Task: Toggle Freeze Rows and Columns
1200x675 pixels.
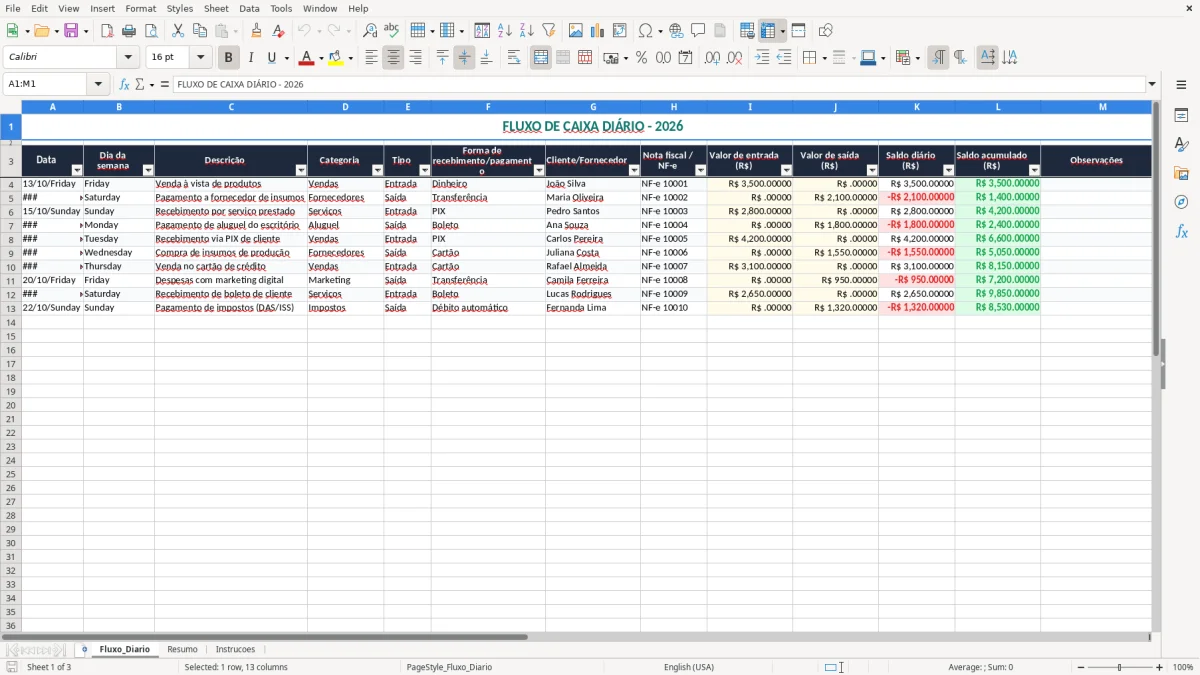Action: (x=768, y=31)
